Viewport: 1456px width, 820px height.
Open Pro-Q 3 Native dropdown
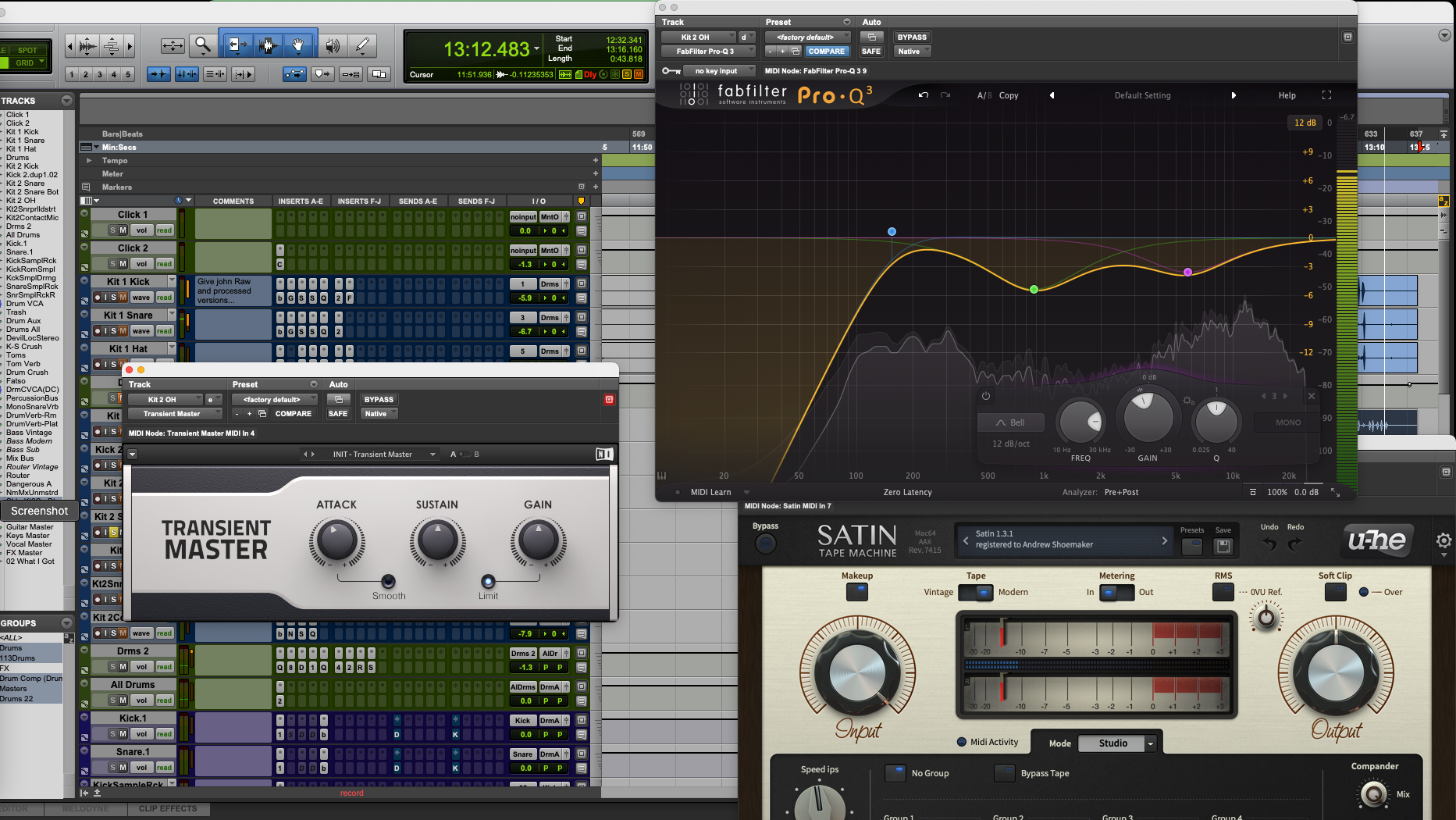coord(912,52)
